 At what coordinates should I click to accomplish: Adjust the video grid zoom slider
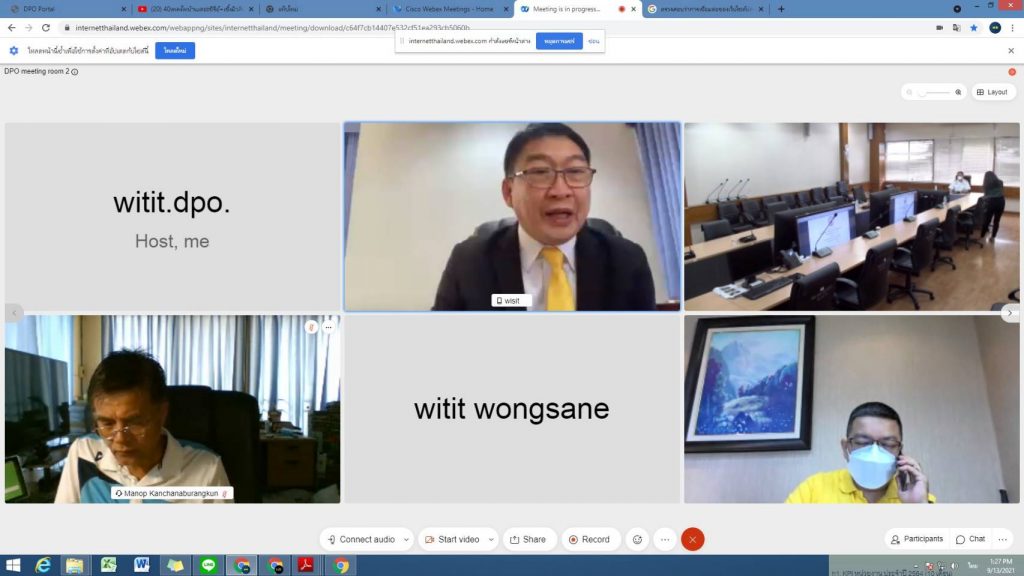pyautogui.click(x=934, y=92)
